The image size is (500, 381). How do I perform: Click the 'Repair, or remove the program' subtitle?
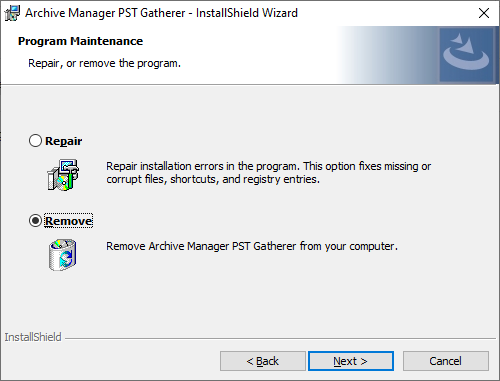click(x=104, y=63)
